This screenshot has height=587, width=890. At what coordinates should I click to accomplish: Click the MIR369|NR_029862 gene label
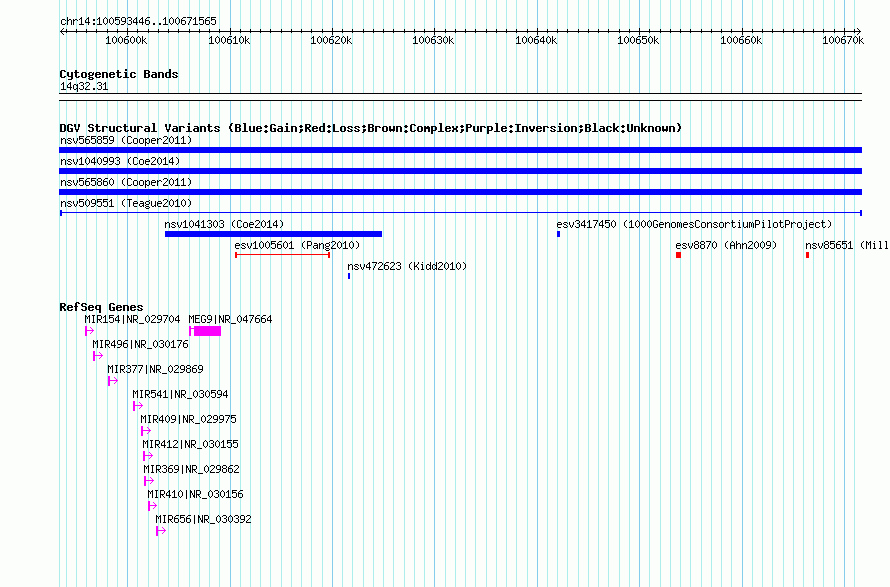pyautogui.click(x=191, y=469)
